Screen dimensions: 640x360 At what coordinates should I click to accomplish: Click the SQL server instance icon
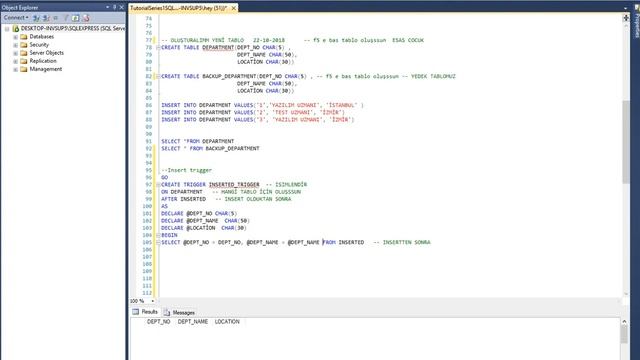click(16, 29)
